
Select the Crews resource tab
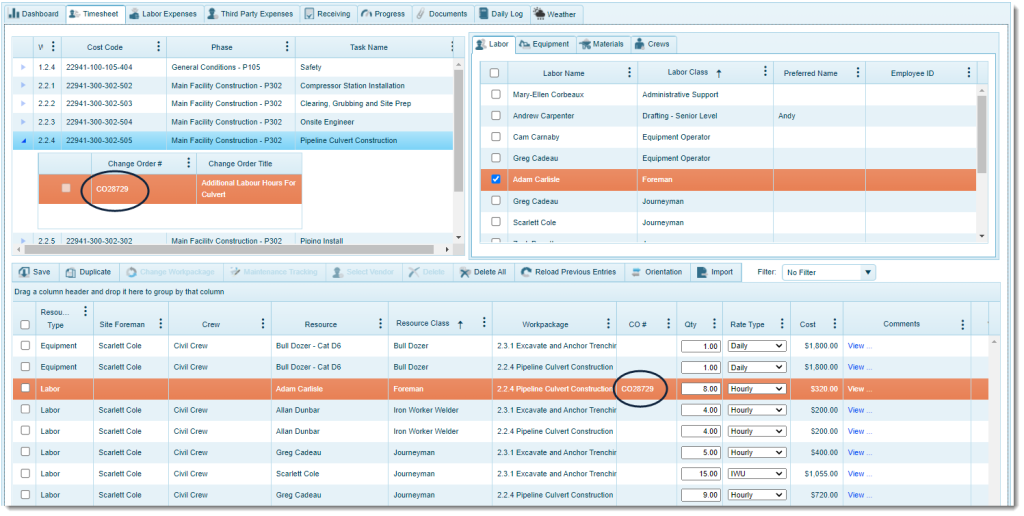(x=652, y=44)
